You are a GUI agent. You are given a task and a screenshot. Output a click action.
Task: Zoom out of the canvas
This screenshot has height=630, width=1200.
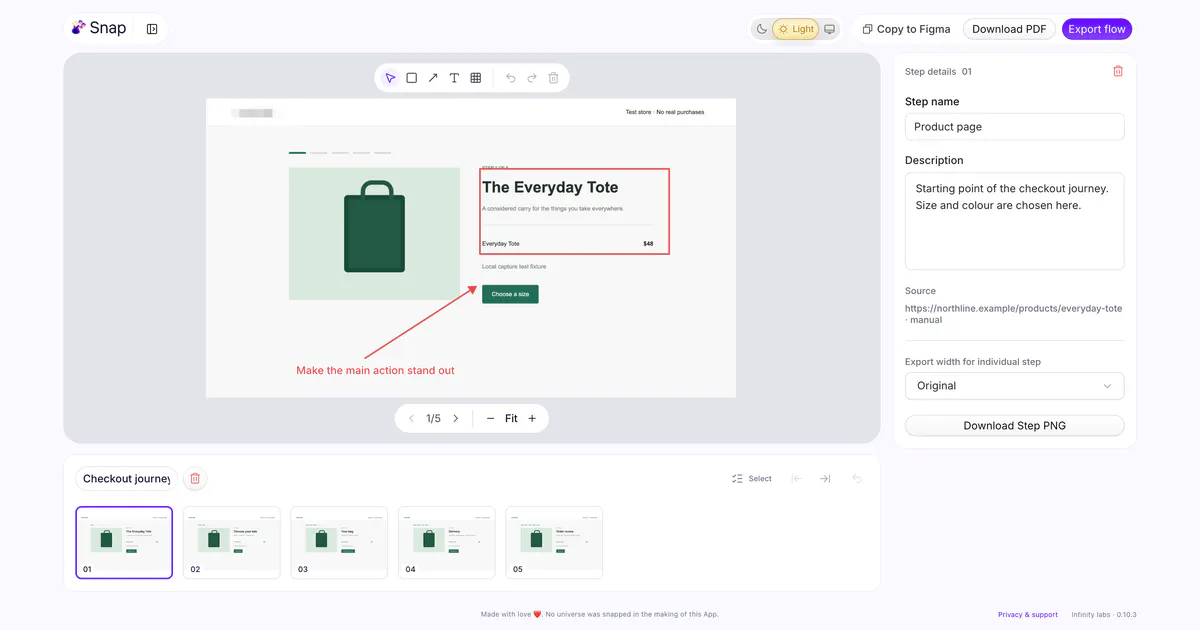[490, 419]
